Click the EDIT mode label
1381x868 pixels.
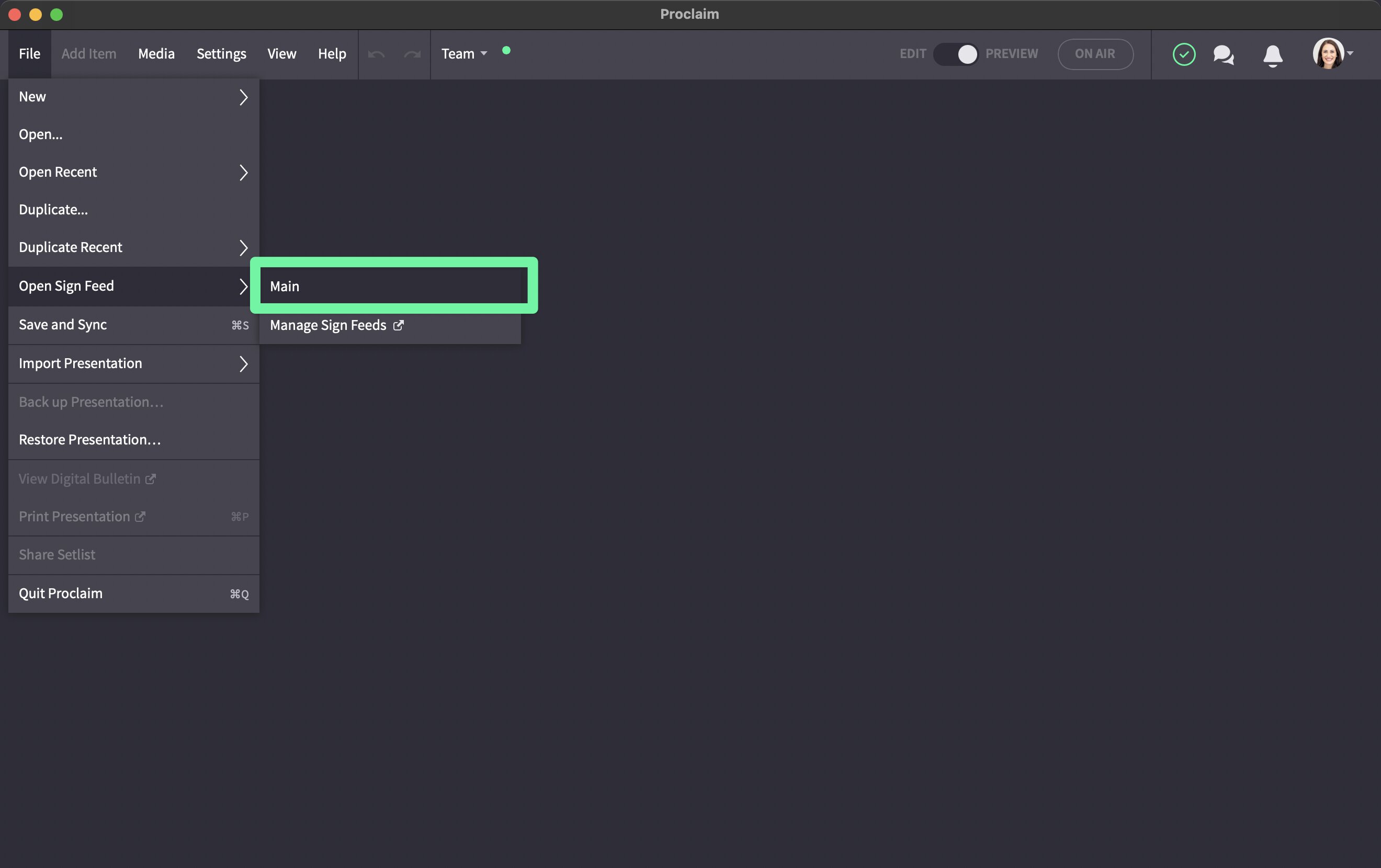tap(912, 53)
